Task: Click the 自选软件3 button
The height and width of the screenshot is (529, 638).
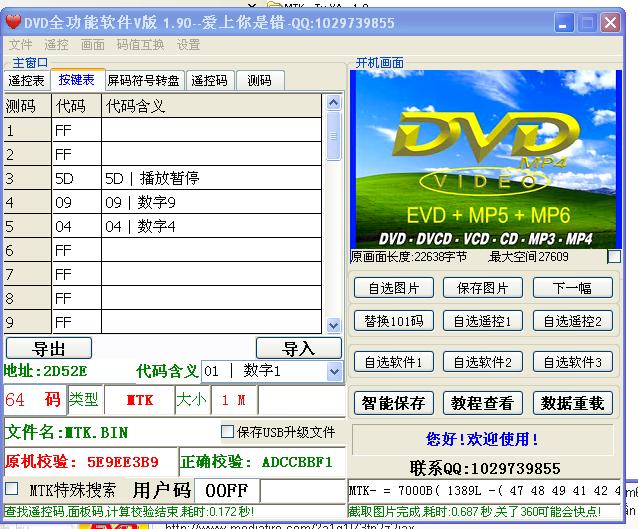Action: coord(572,362)
